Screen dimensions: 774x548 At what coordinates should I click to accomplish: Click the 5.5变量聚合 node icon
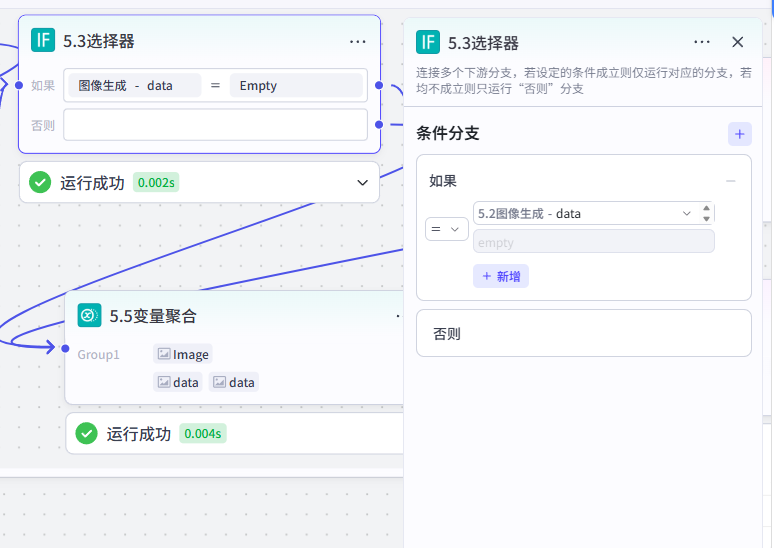(x=89, y=315)
